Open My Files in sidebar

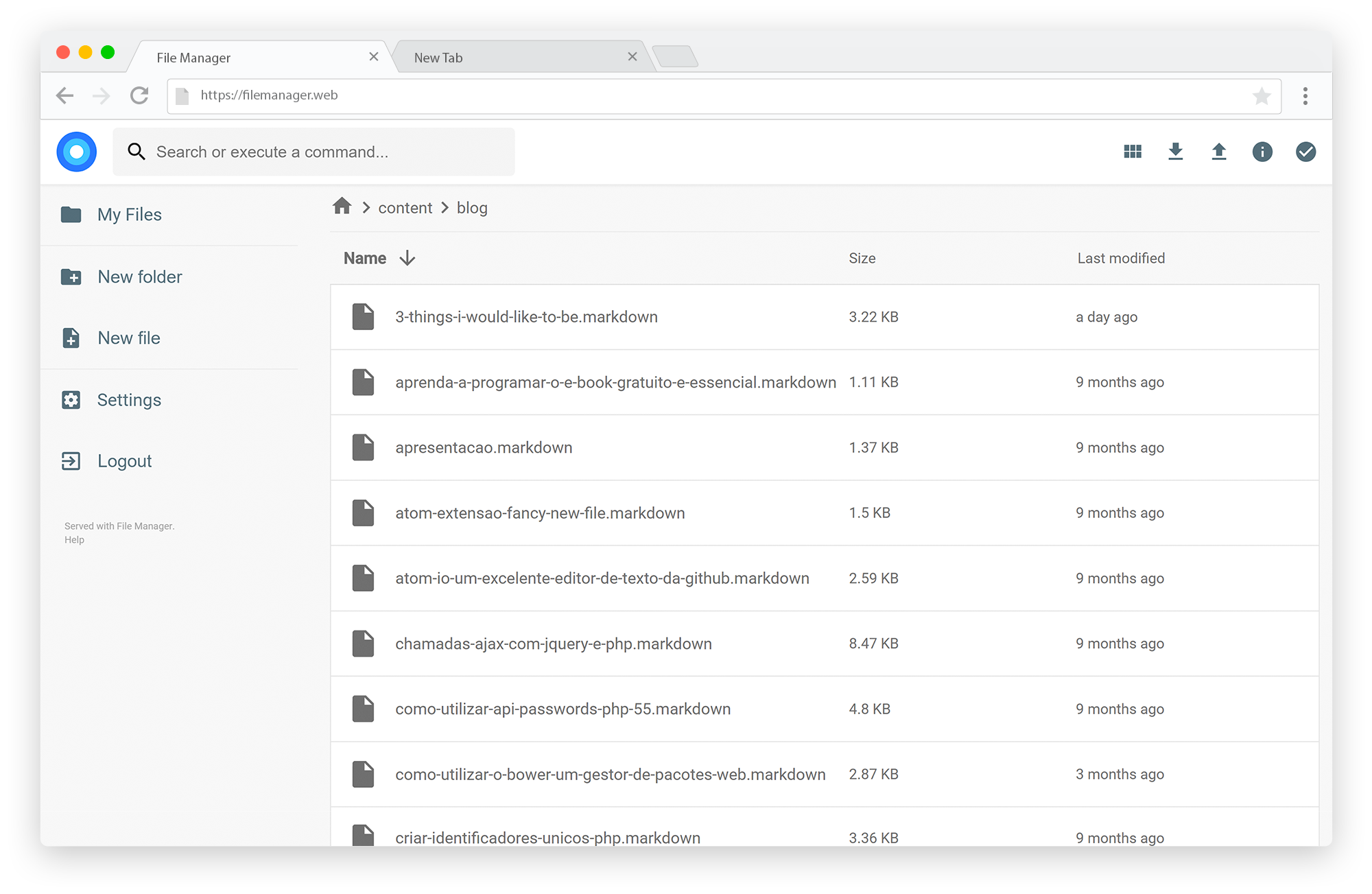[129, 215]
